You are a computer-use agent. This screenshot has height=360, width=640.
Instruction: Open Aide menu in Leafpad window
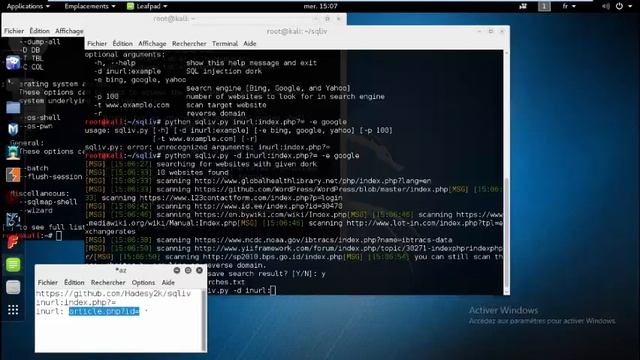tap(168, 282)
